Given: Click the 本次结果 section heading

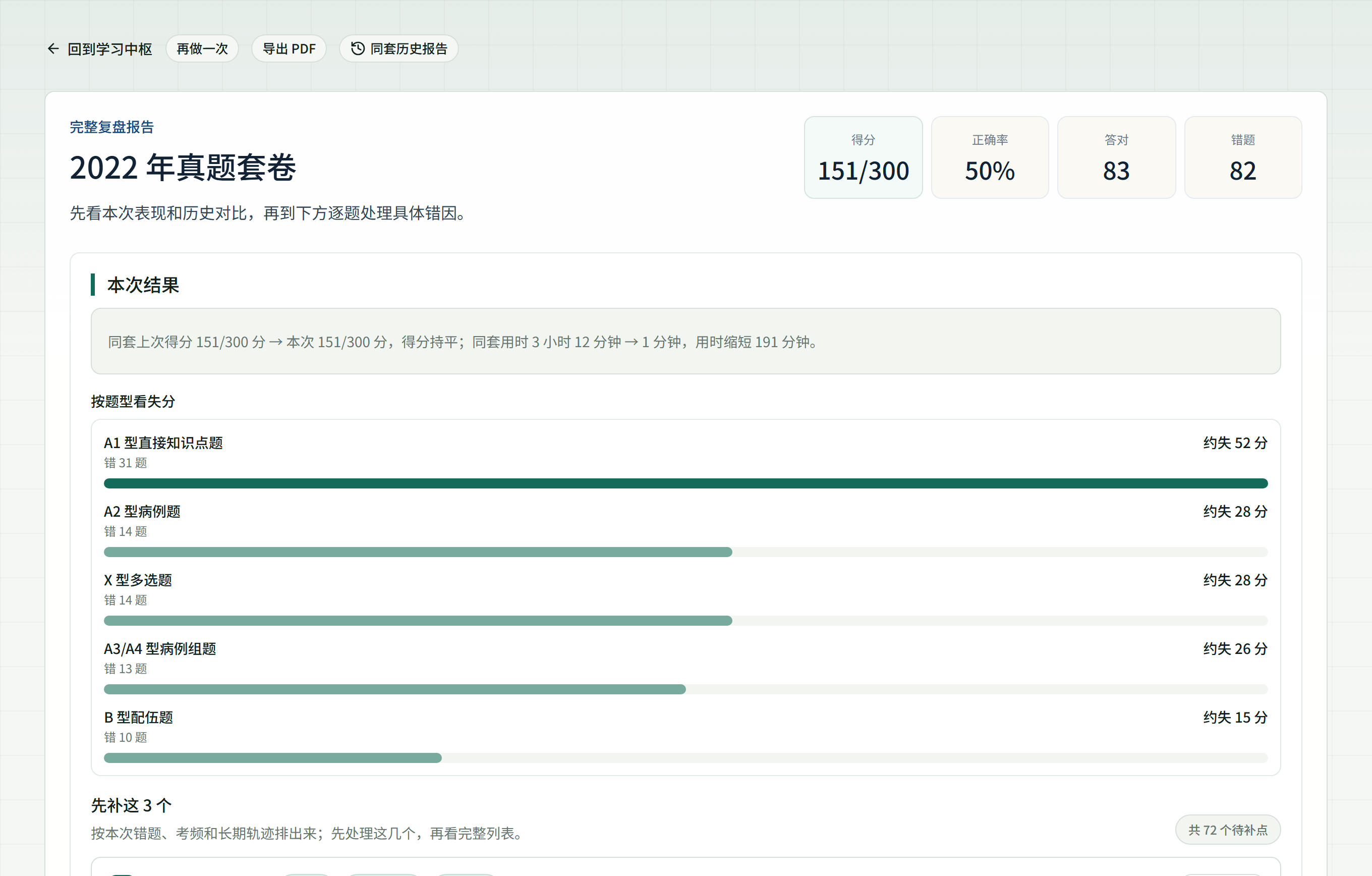Looking at the screenshot, I should [x=143, y=285].
